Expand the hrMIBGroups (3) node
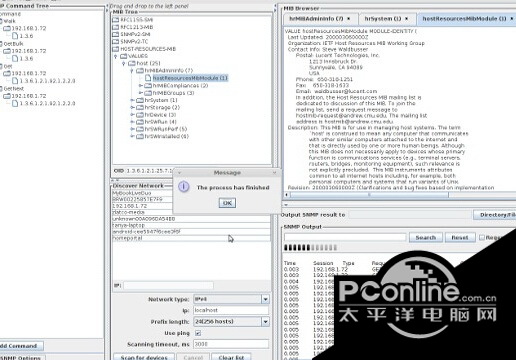 [140, 93]
